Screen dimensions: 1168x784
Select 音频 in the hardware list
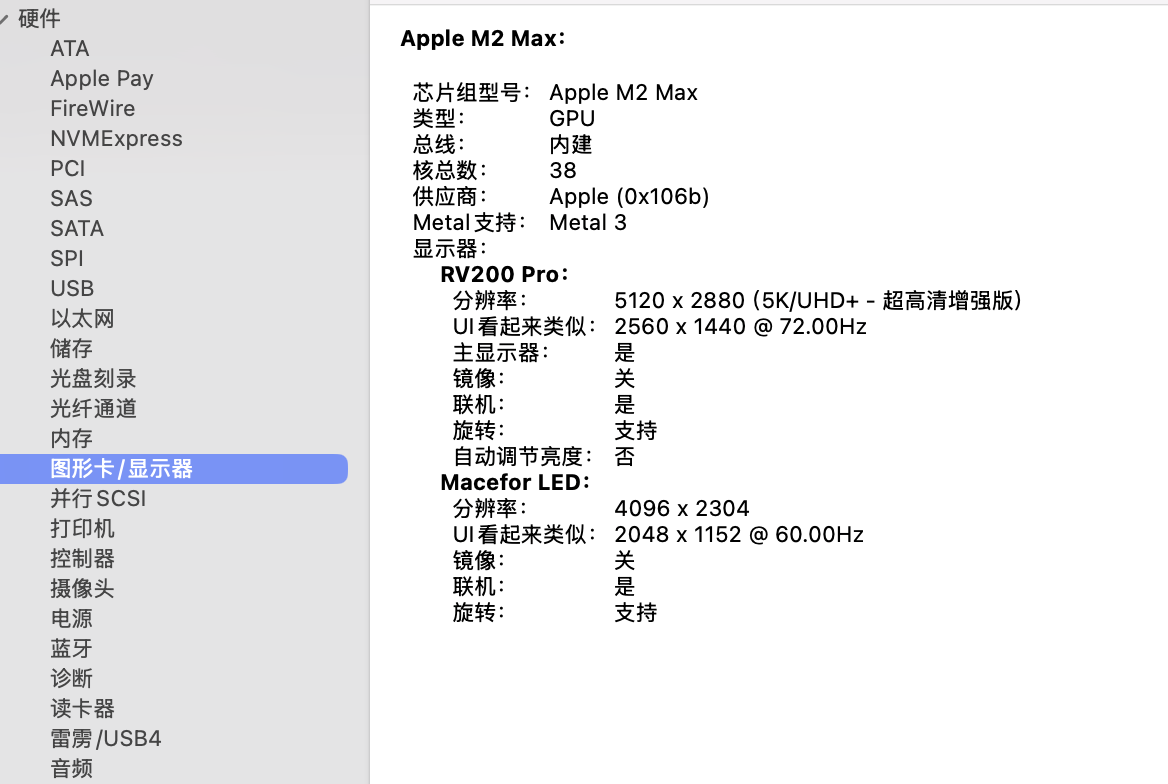click(72, 768)
